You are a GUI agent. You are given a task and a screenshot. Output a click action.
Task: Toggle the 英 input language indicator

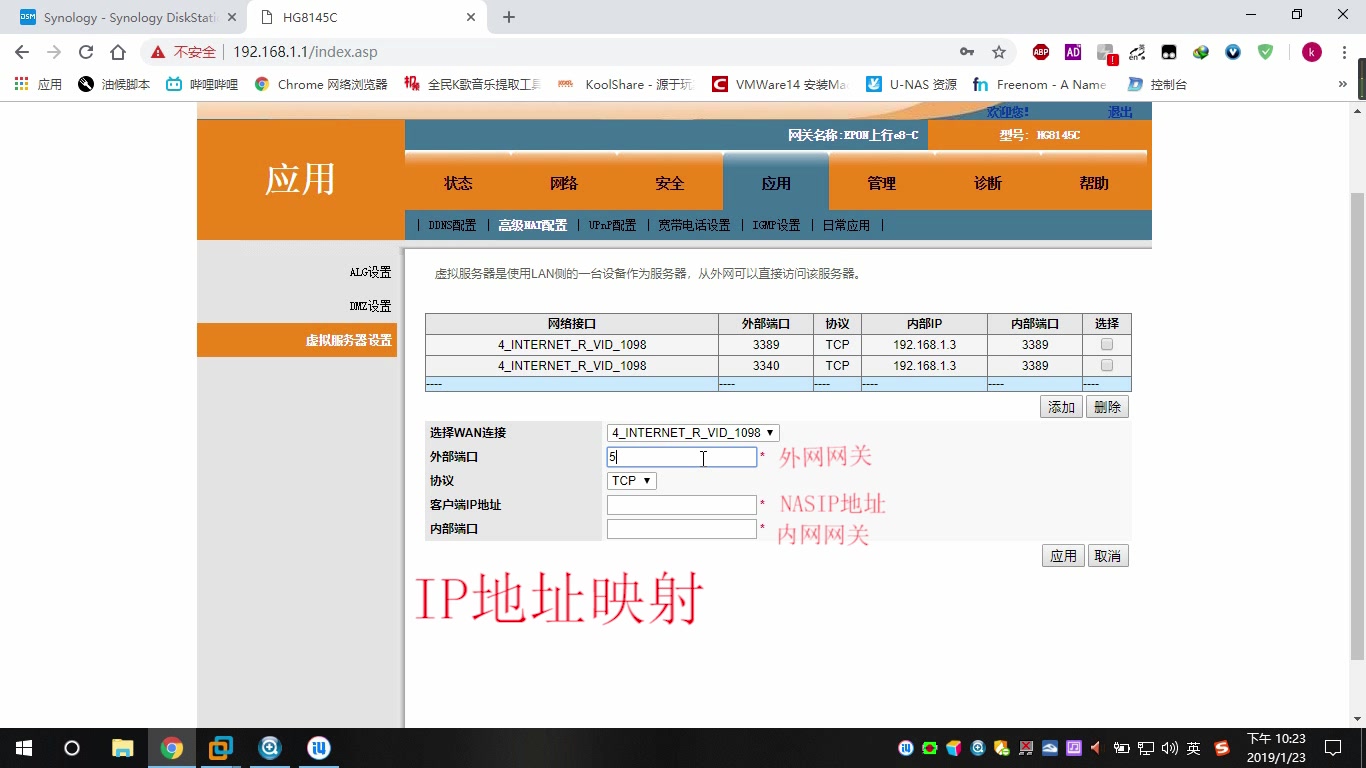click(1193, 747)
